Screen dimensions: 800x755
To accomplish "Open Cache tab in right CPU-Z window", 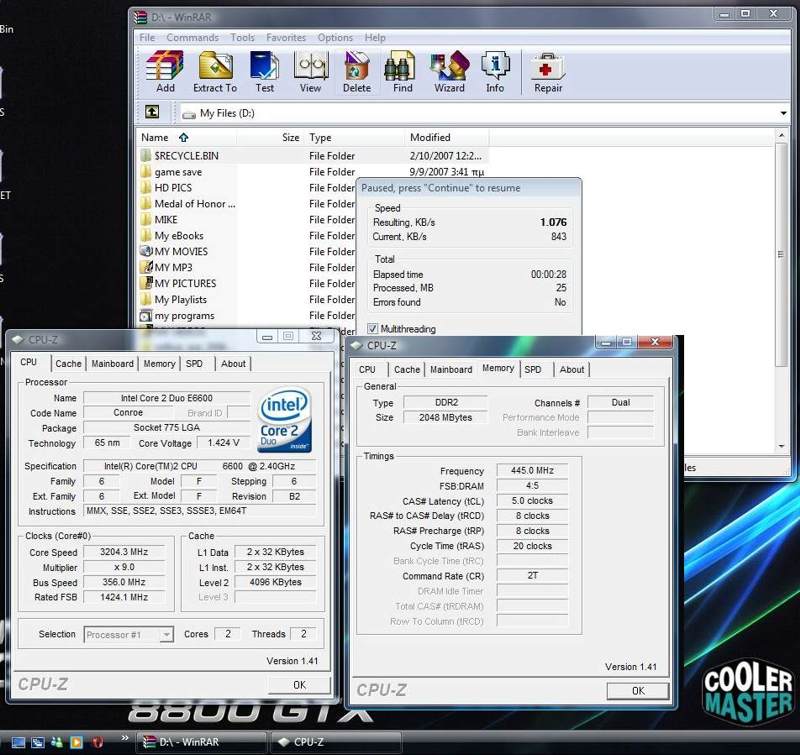I will (407, 369).
